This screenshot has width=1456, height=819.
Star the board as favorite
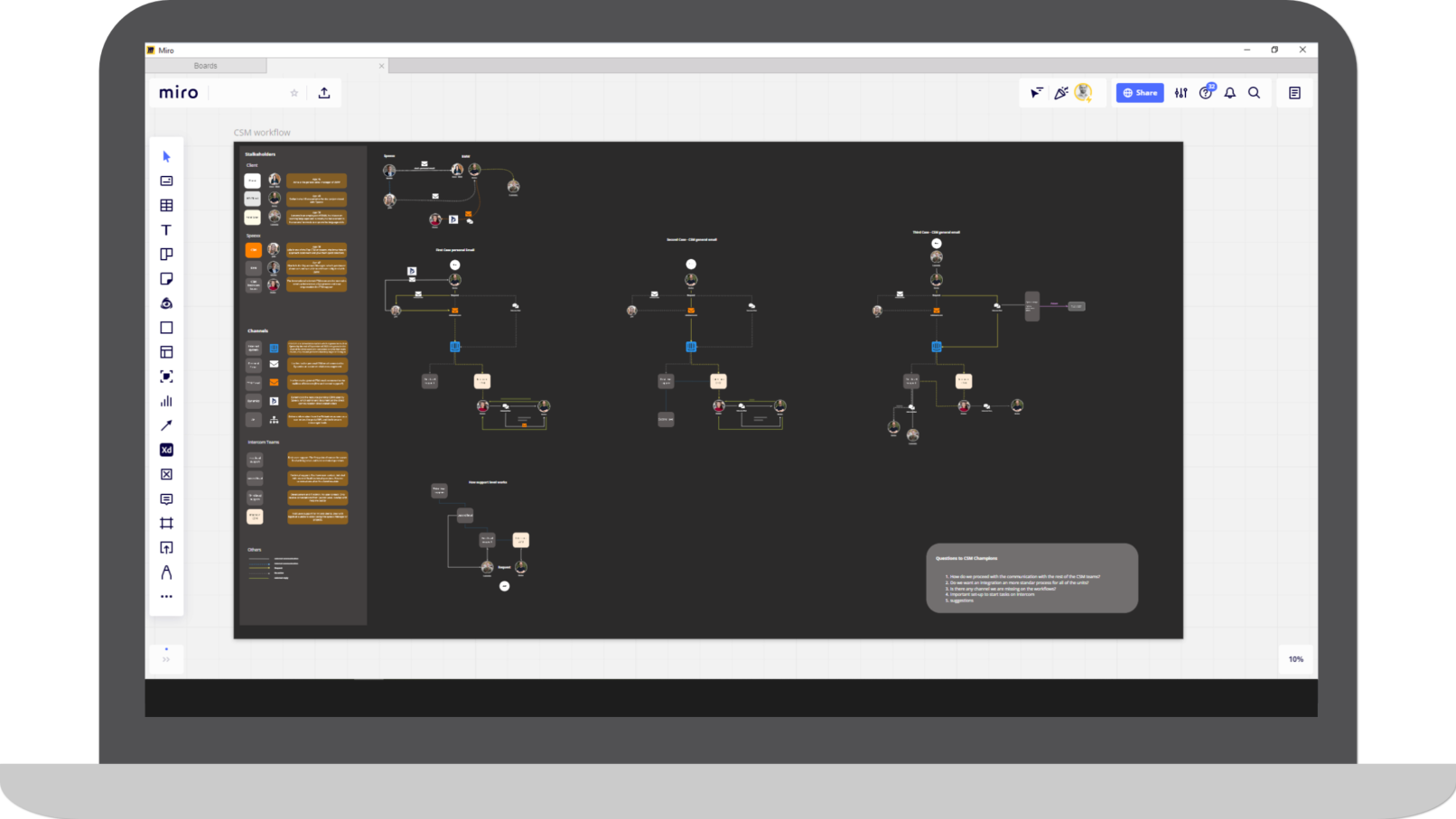294,93
